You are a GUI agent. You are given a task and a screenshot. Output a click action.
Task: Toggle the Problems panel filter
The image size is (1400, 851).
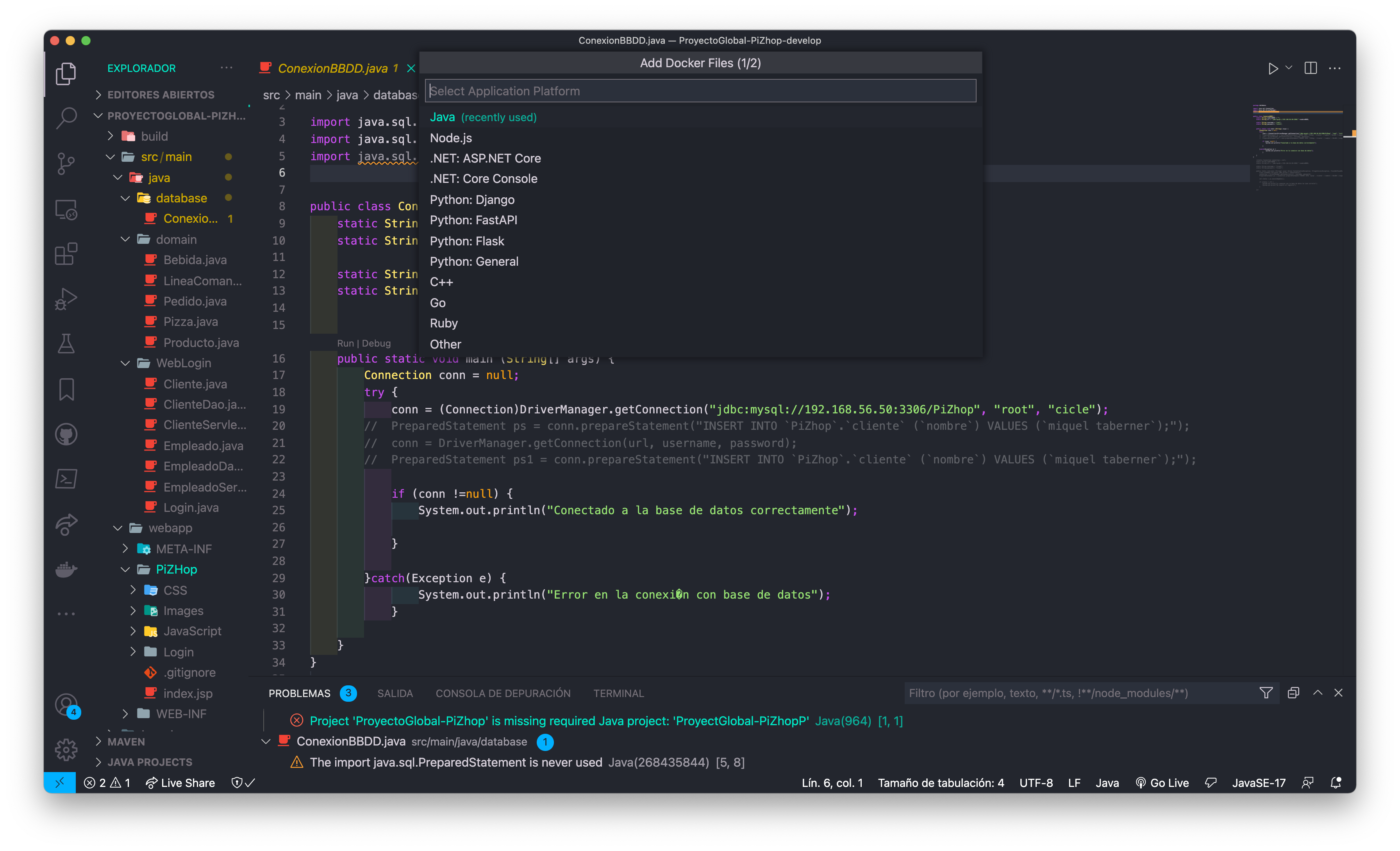click(1266, 693)
